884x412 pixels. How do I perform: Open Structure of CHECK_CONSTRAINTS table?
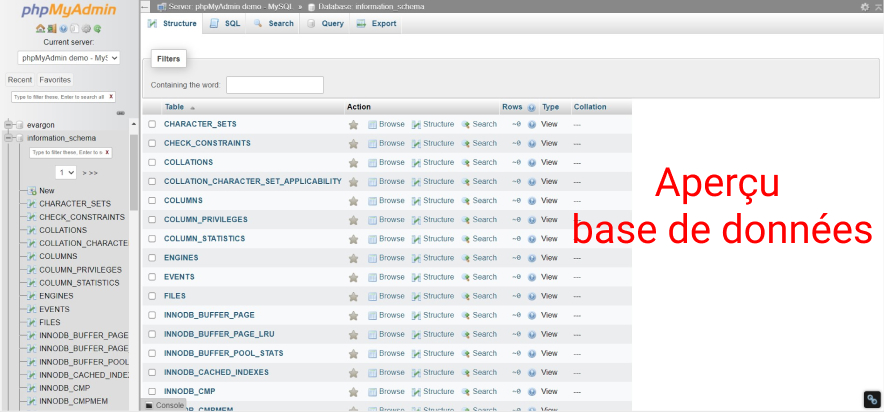(x=433, y=143)
